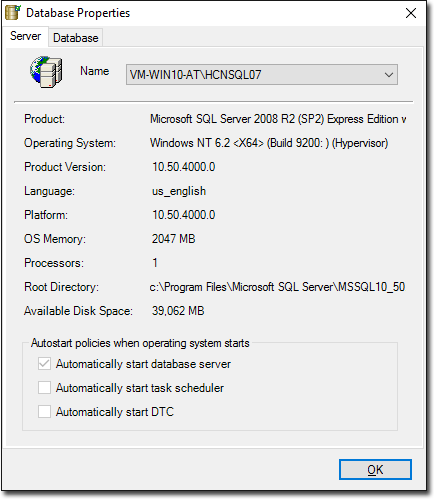Enable Automatically start task scheduler
434x499 pixels.
[x=44, y=388]
